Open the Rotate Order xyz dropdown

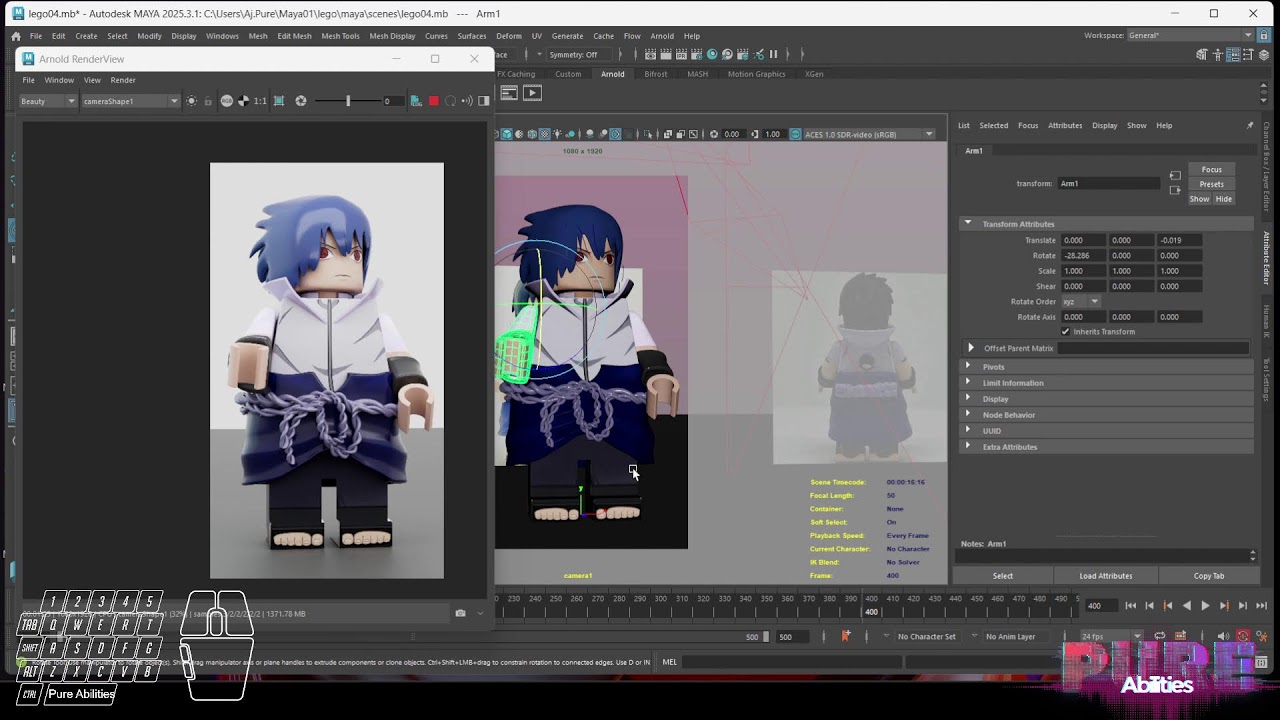tap(1080, 302)
